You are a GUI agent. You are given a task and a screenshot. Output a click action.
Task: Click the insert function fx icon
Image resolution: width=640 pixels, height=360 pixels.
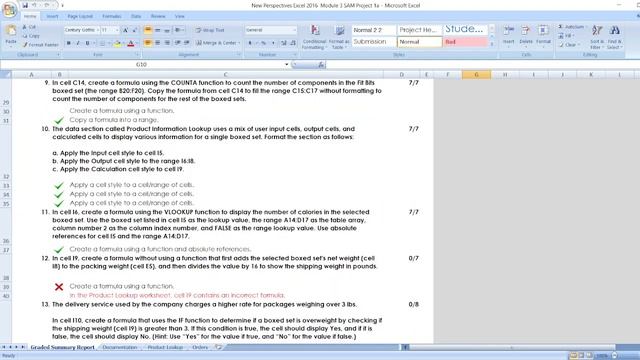pyautogui.click(x=321, y=64)
